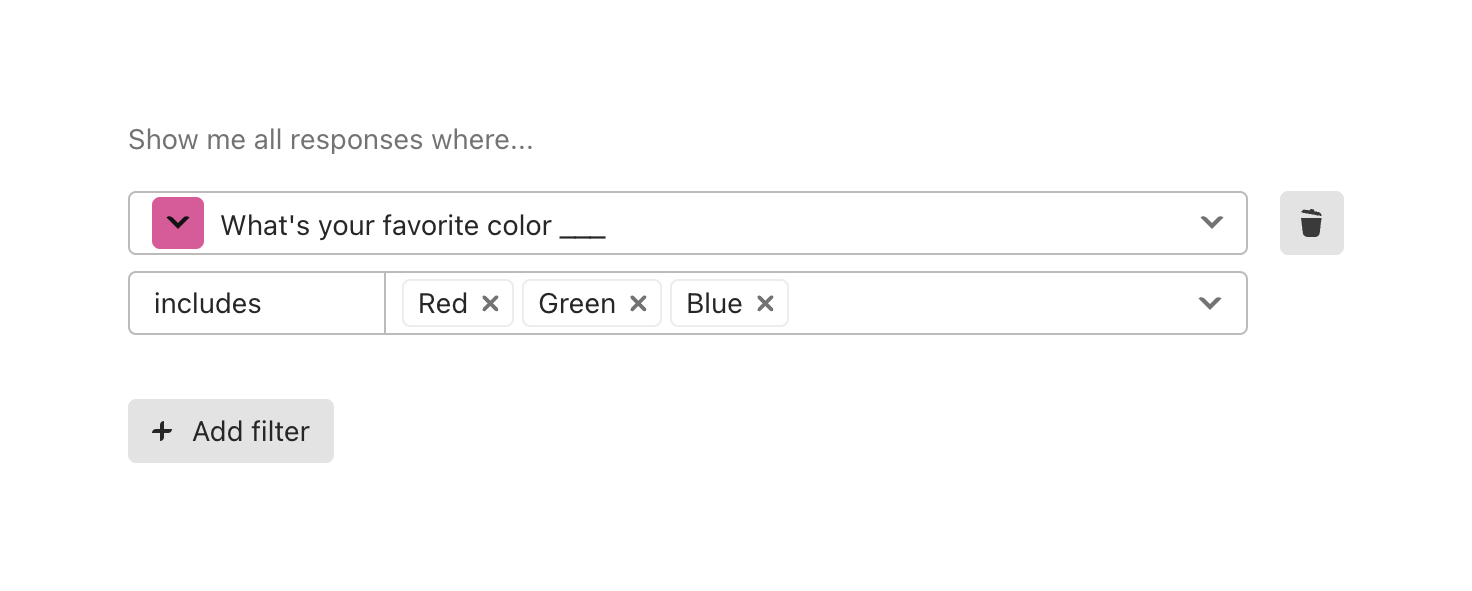
Task: Open the "includes" operator selector
Action: (x=208, y=304)
